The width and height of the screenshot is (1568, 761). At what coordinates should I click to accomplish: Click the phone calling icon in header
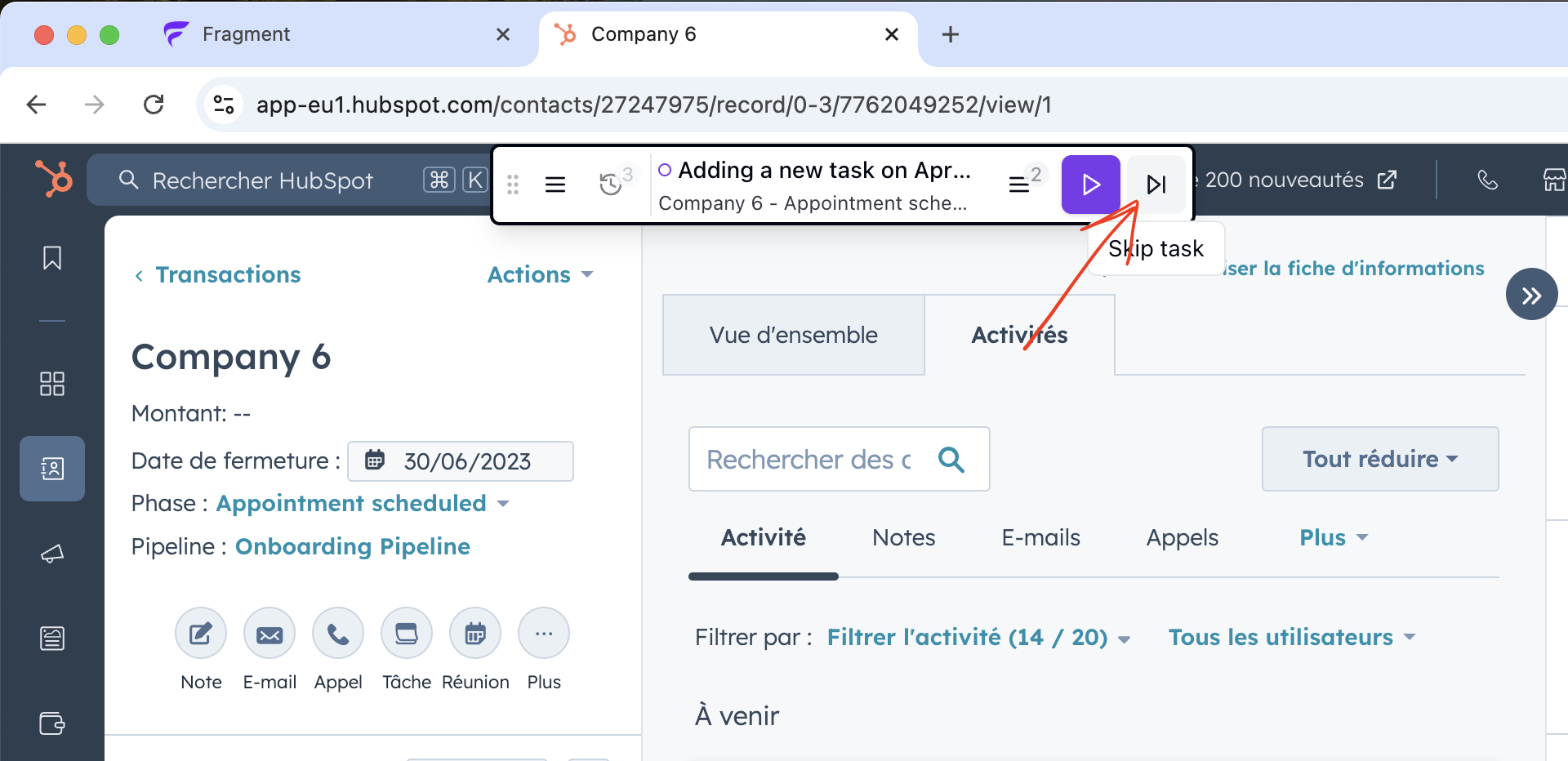pos(1488,180)
